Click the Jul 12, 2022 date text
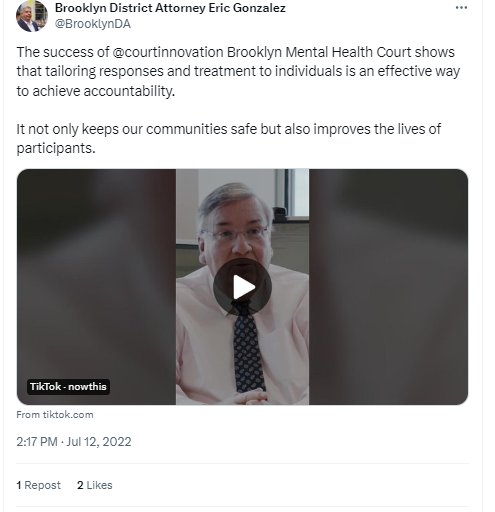The height and width of the screenshot is (512, 495). click(x=99, y=442)
